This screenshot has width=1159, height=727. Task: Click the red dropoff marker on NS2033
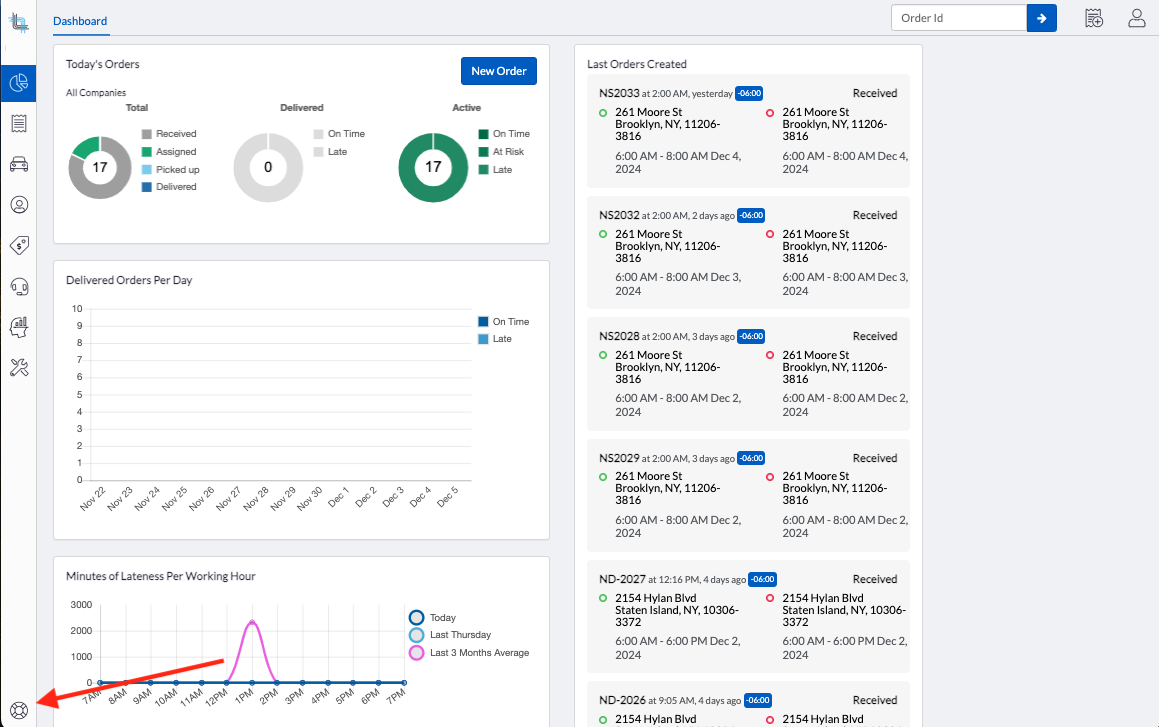tap(770, 113)
